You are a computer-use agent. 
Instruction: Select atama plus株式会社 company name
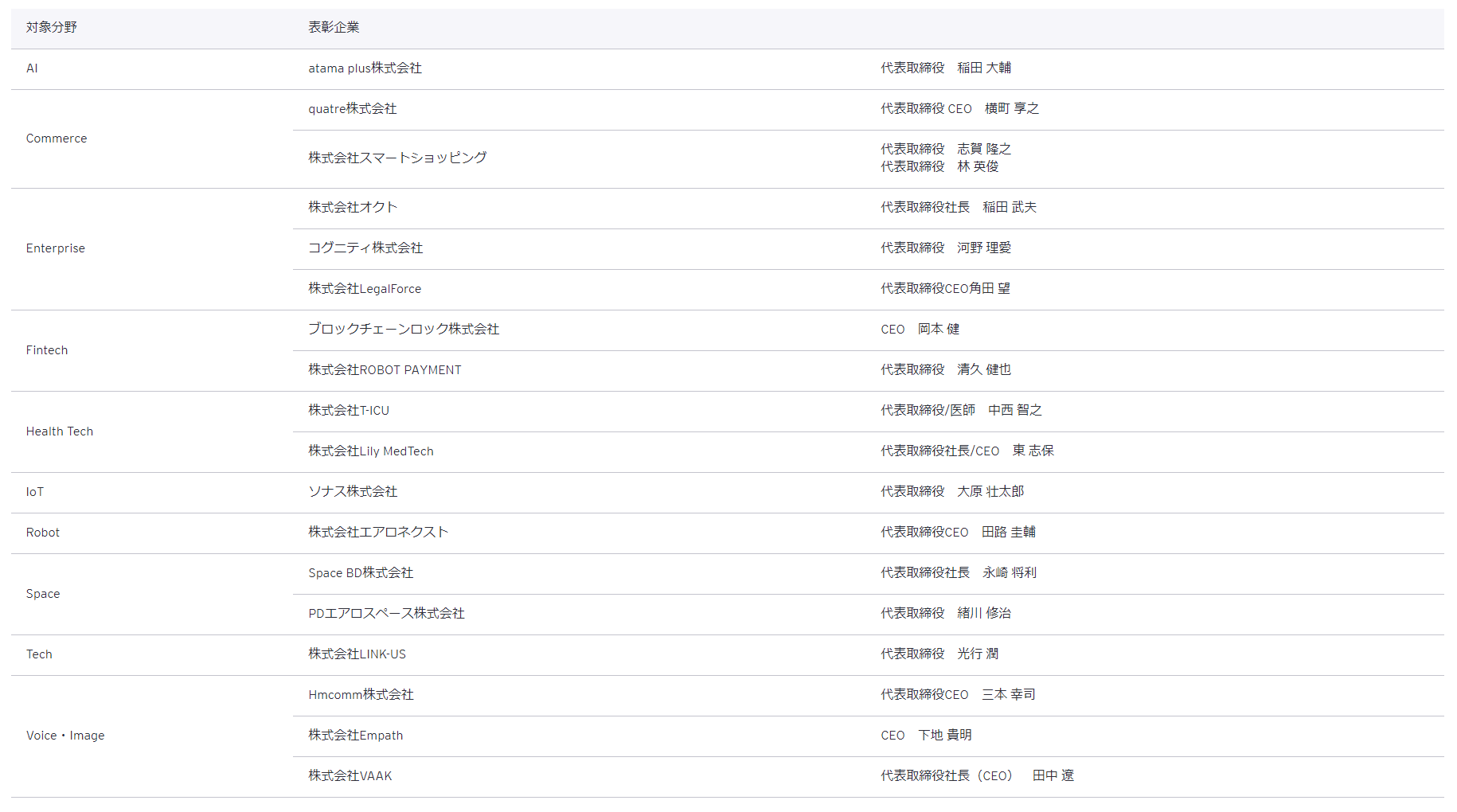[x=365, y=68]
